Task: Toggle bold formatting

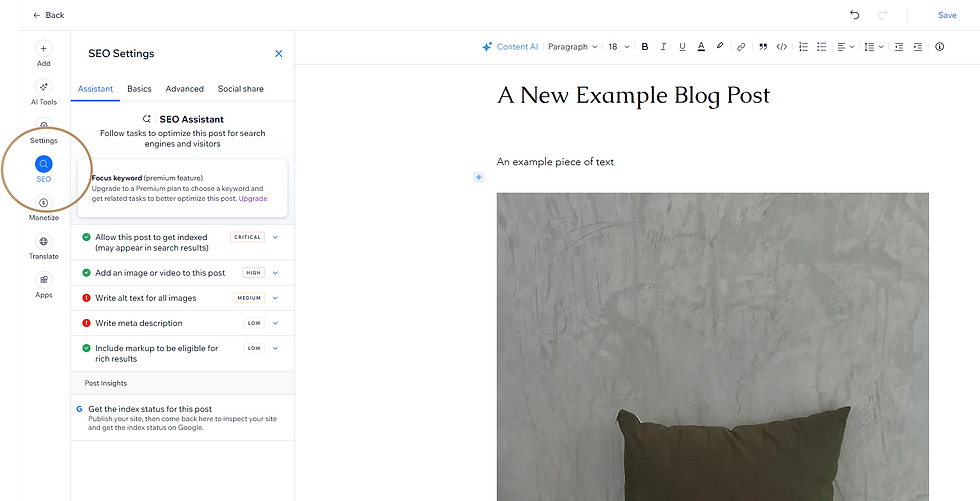Action: point(645,47)
